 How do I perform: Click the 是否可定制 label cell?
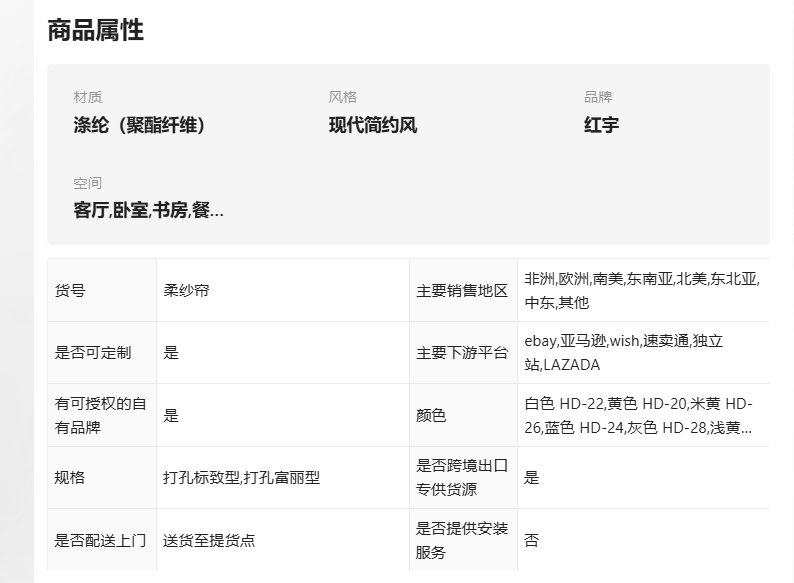102,353
